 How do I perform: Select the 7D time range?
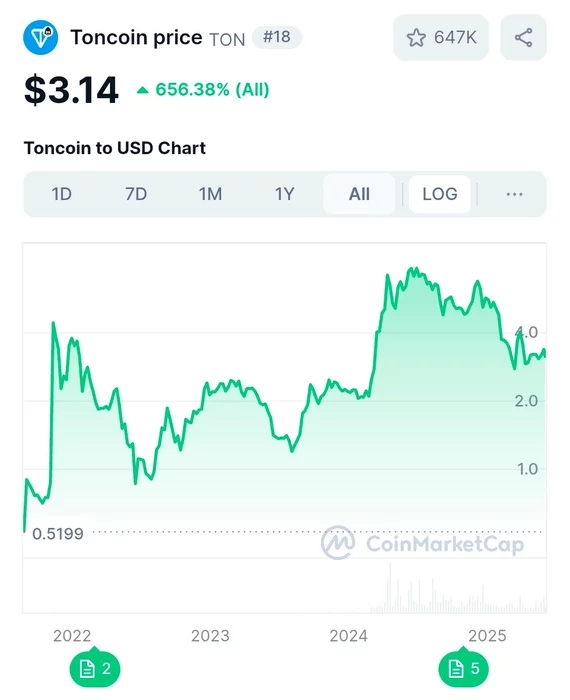pos(136,194)
